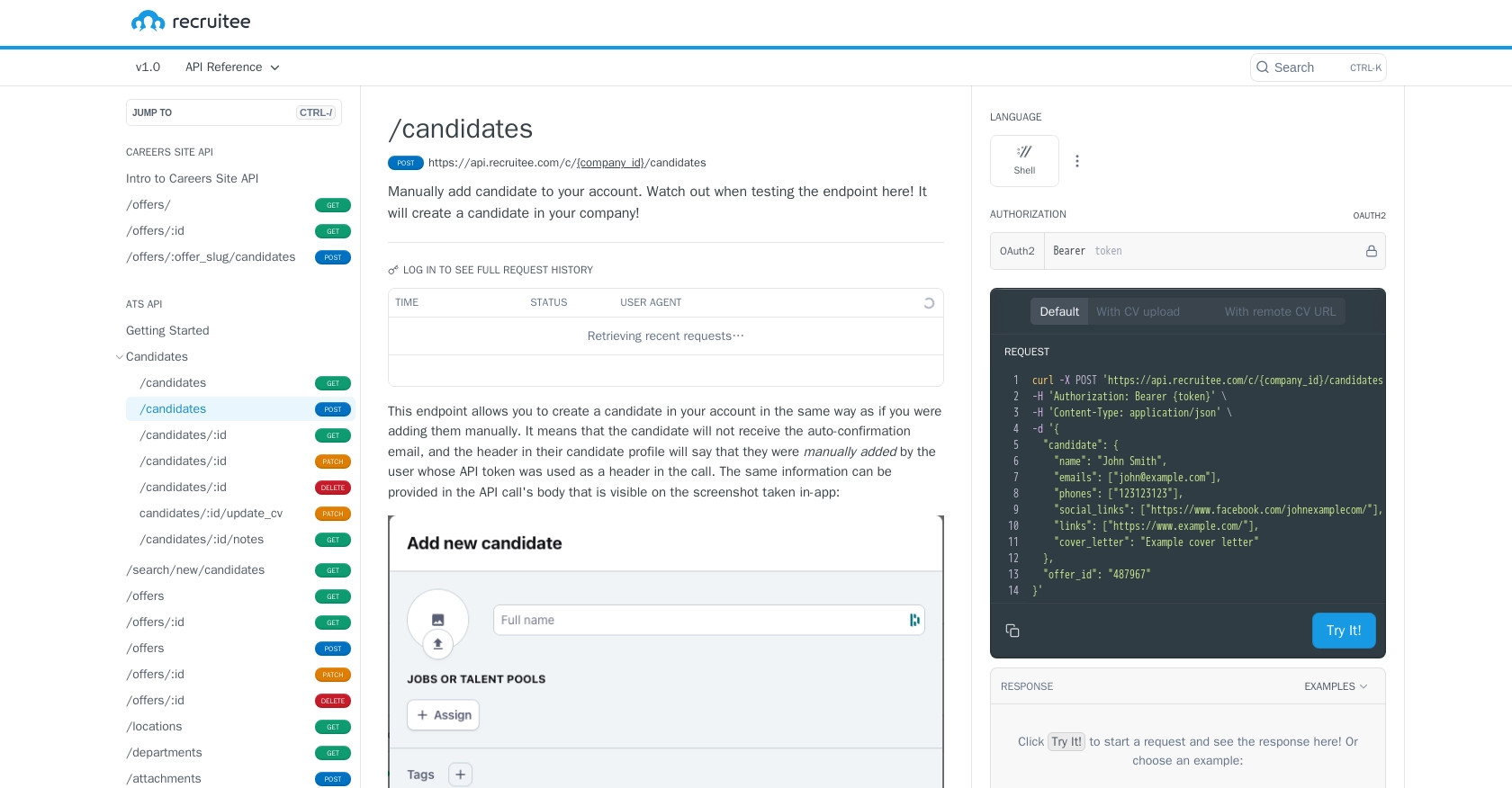Open Intro to Careers Site API
1512x788 pixels.
click(192, 179)
